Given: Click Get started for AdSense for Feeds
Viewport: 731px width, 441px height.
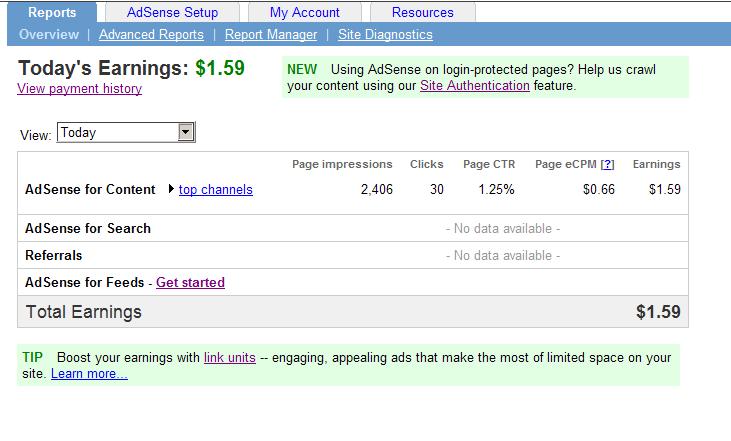Looking at the screenshot, I should (x=190, y=283).
